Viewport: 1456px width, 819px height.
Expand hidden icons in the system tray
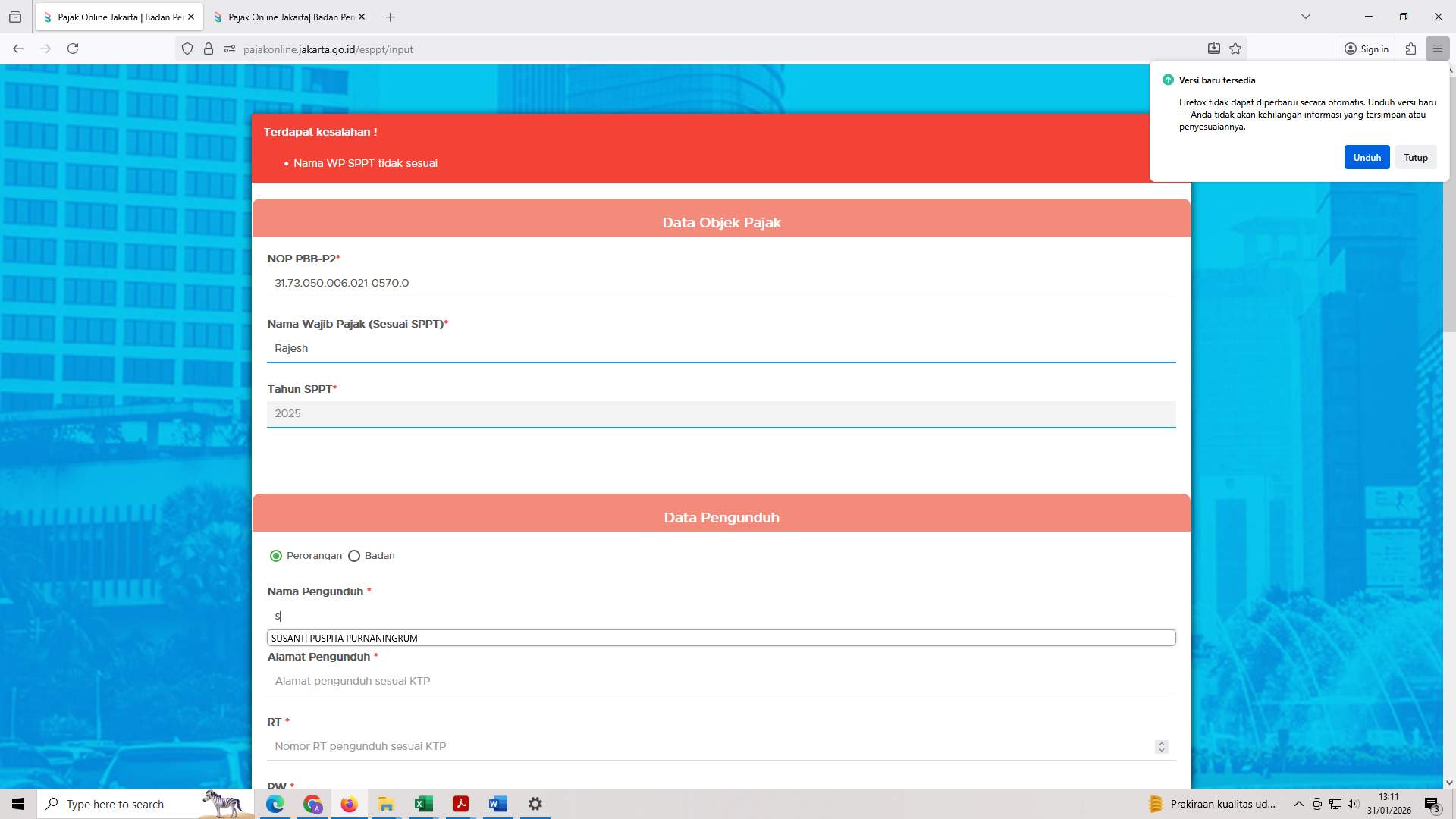(x=1299, y=804)
